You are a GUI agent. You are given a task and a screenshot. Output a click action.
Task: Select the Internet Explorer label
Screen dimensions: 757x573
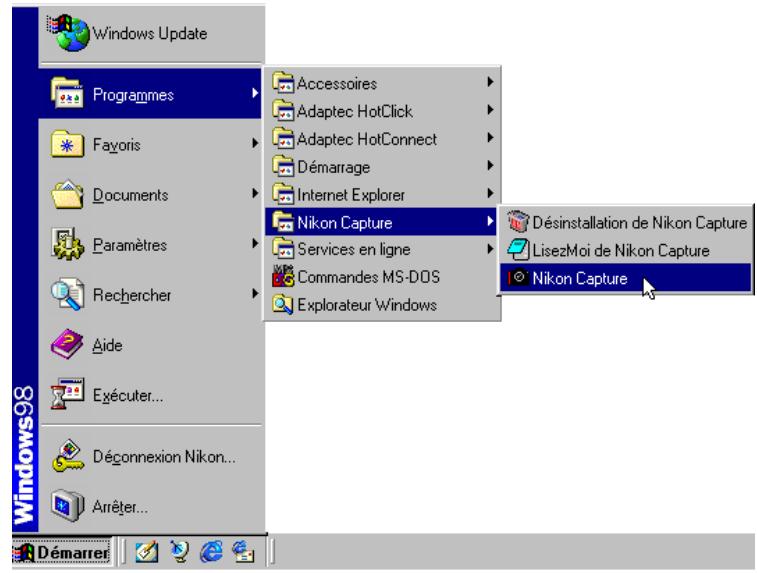pyautogui.click(x=351, y=195)
